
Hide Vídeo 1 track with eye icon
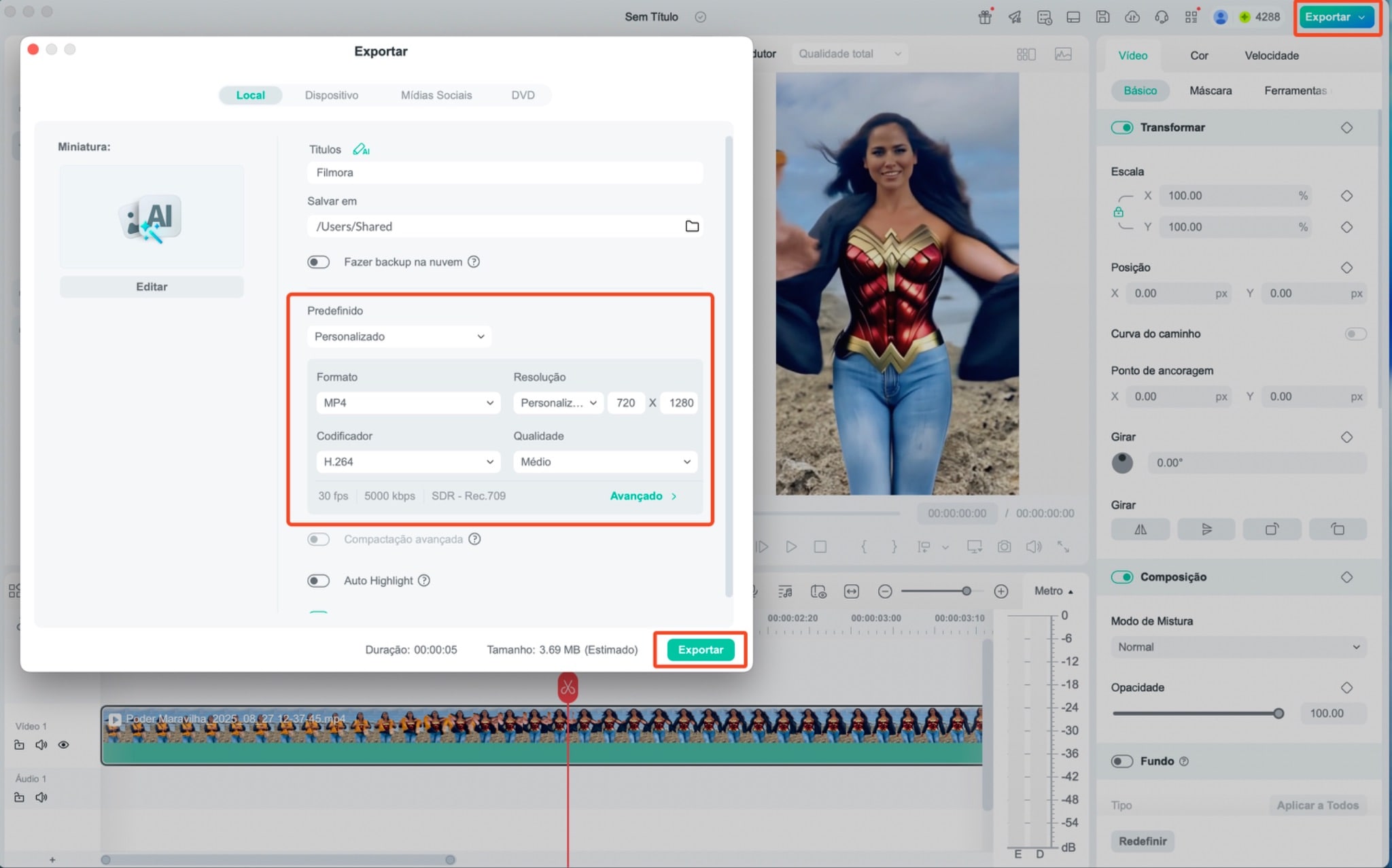point(63,745)
